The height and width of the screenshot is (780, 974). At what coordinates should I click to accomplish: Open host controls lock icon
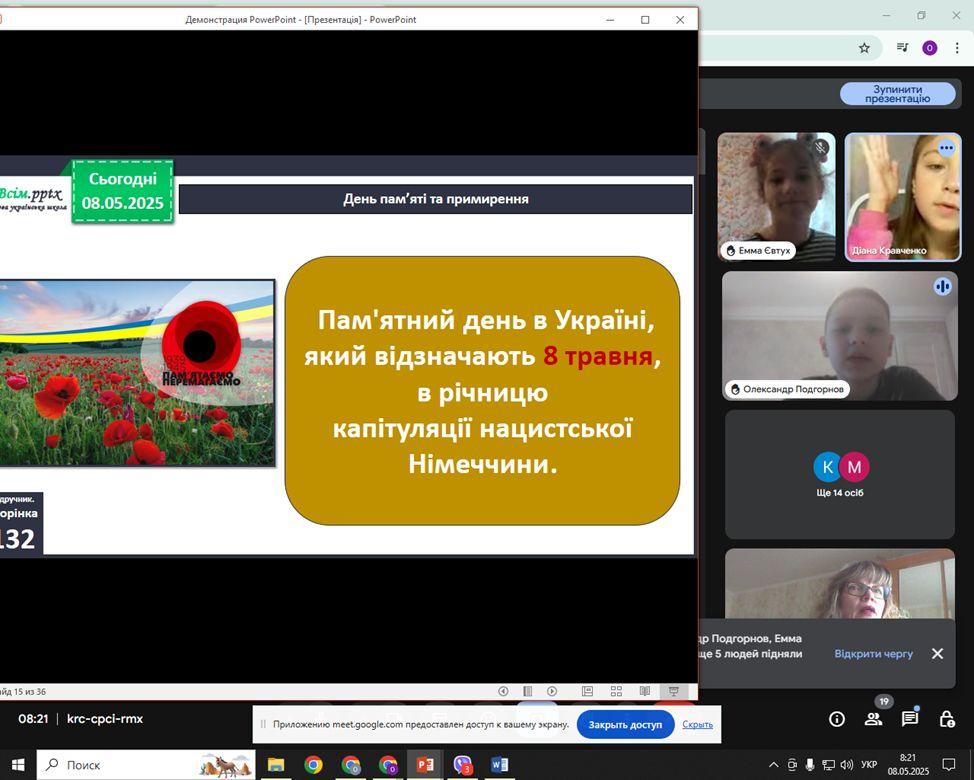946,719
